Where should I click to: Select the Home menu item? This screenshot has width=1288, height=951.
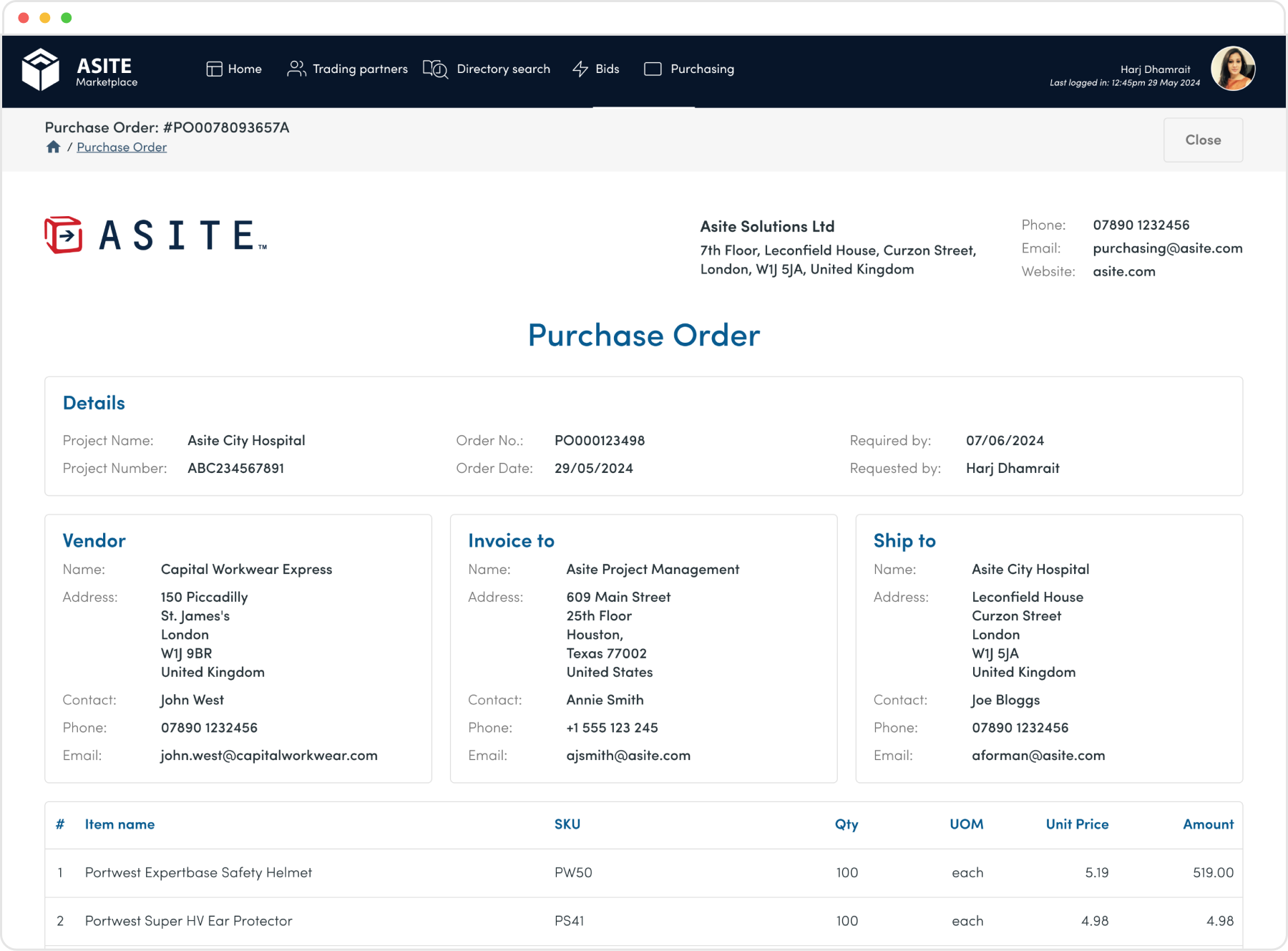pyautogui.click(x=244, y=69)
